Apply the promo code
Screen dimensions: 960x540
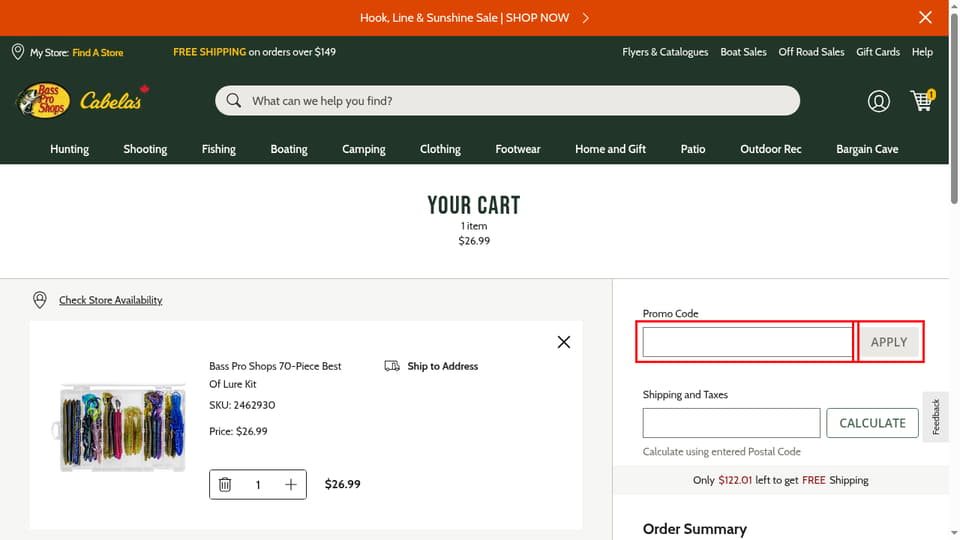pyautogui.click(x=889, y=342)
